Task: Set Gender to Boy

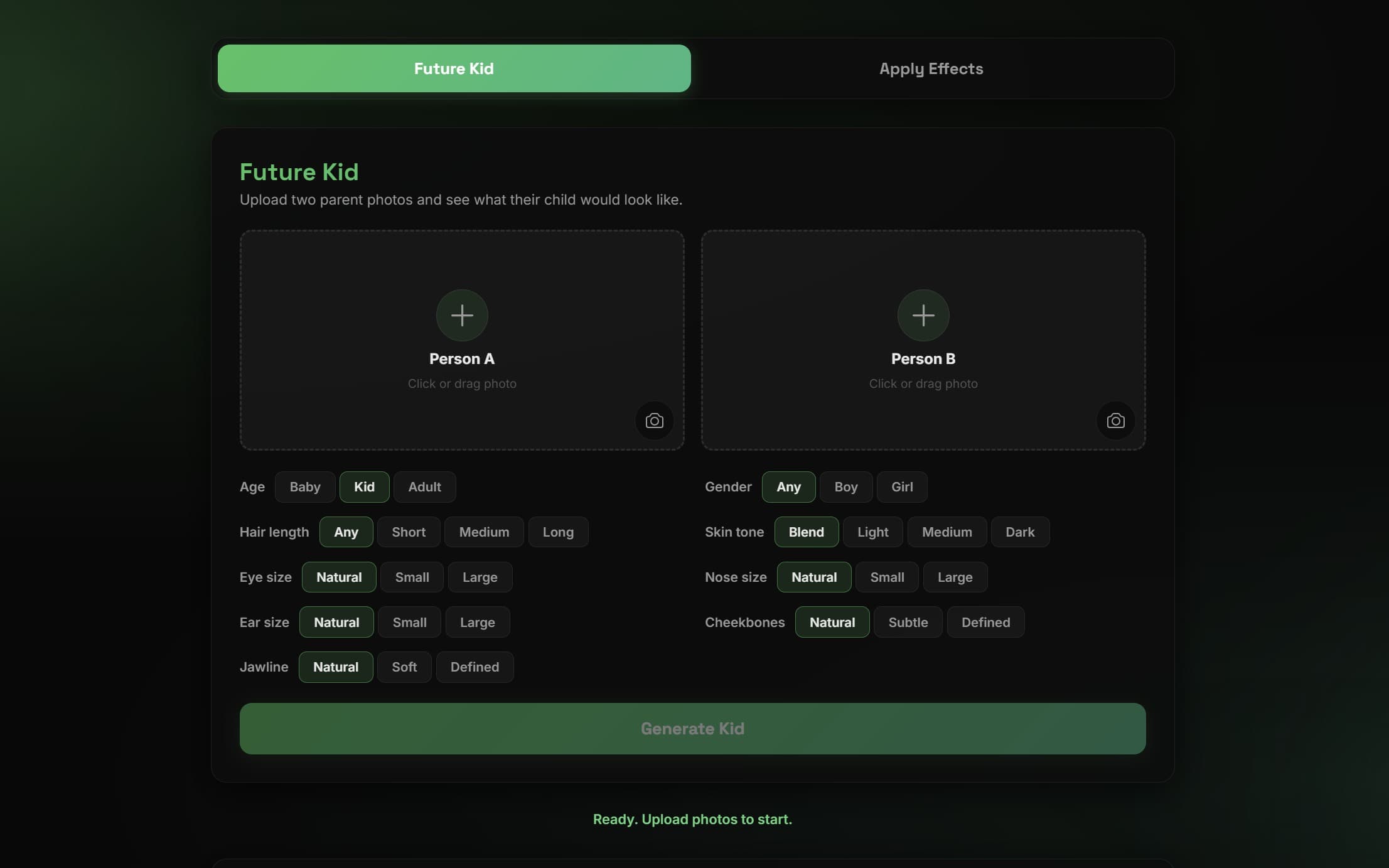Action: 845,487
